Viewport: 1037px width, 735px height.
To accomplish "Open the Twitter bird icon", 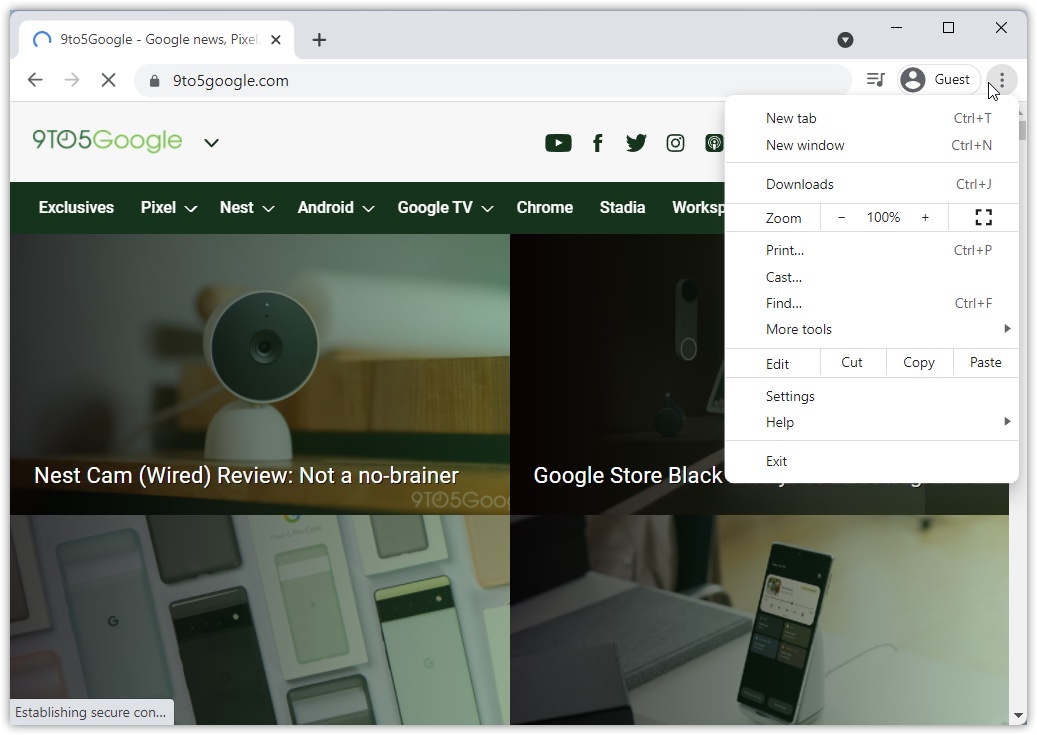I will coord(636,143).
